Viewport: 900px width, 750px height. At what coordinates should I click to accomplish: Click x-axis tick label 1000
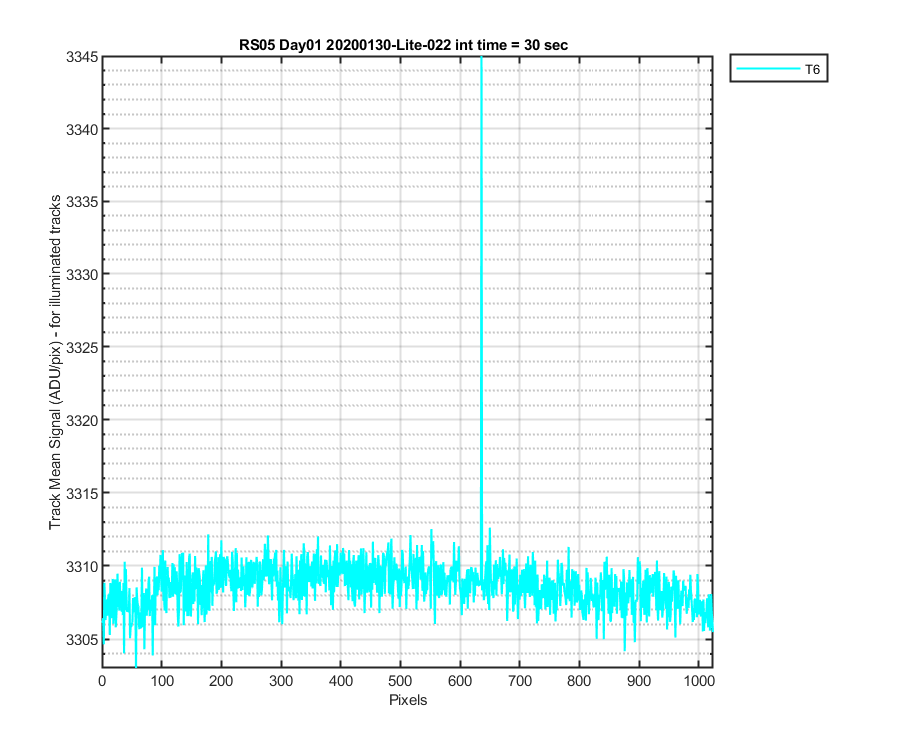coord(698,681)
